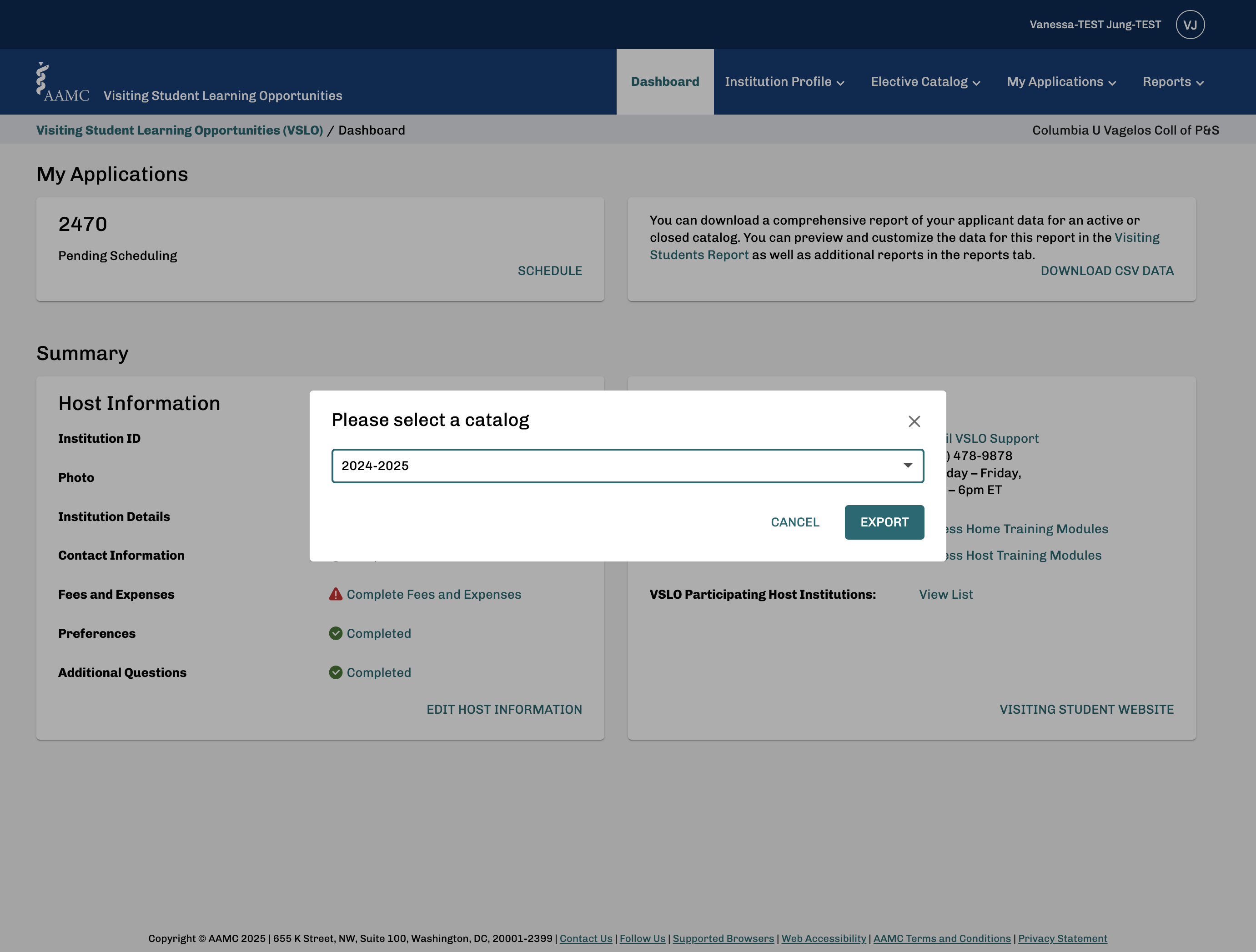Screen dimensions: 1256x952
Task: Select the Dashboard tab
Action: click(665, 82)
